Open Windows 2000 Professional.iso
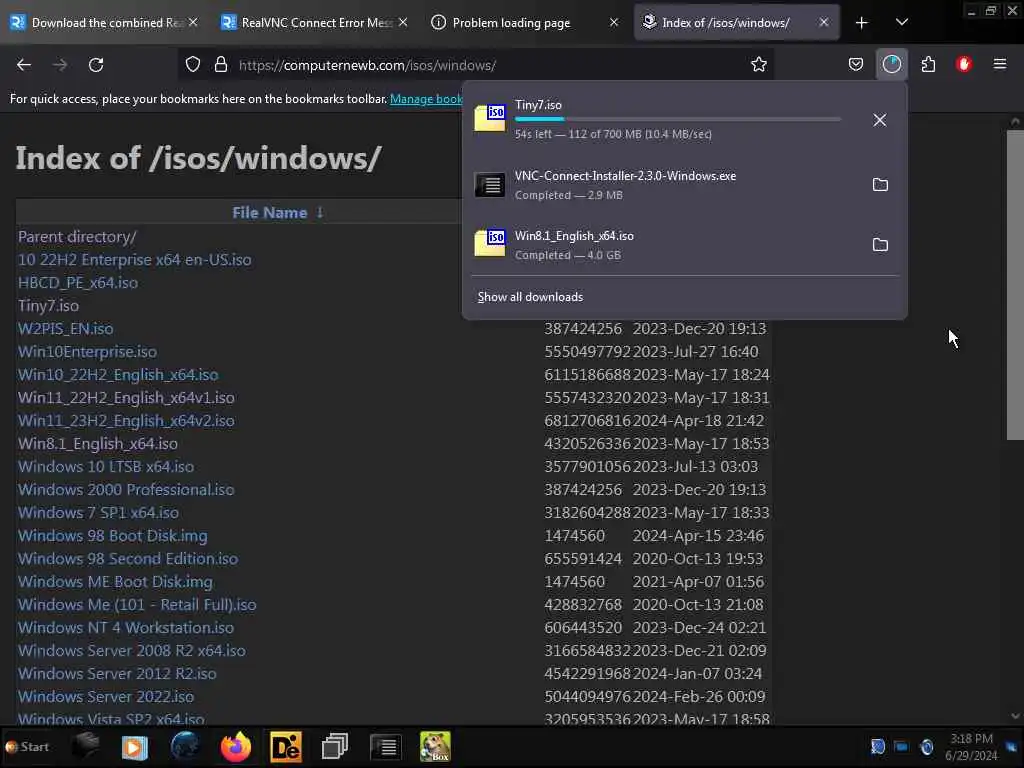 tap(126, 490)
